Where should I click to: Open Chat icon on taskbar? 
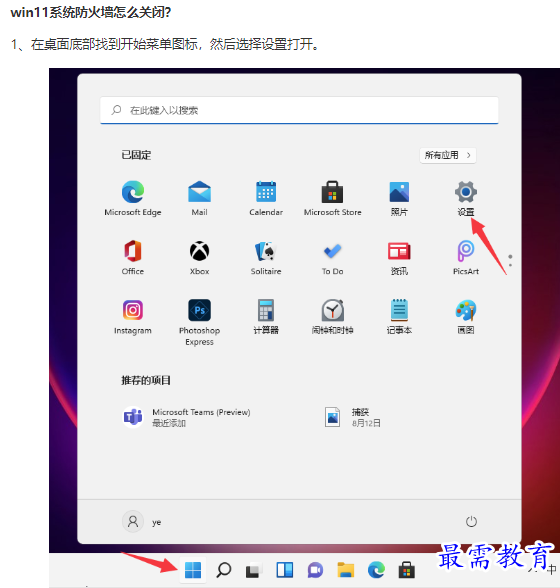pyautogui.click(x=315, y=570)
